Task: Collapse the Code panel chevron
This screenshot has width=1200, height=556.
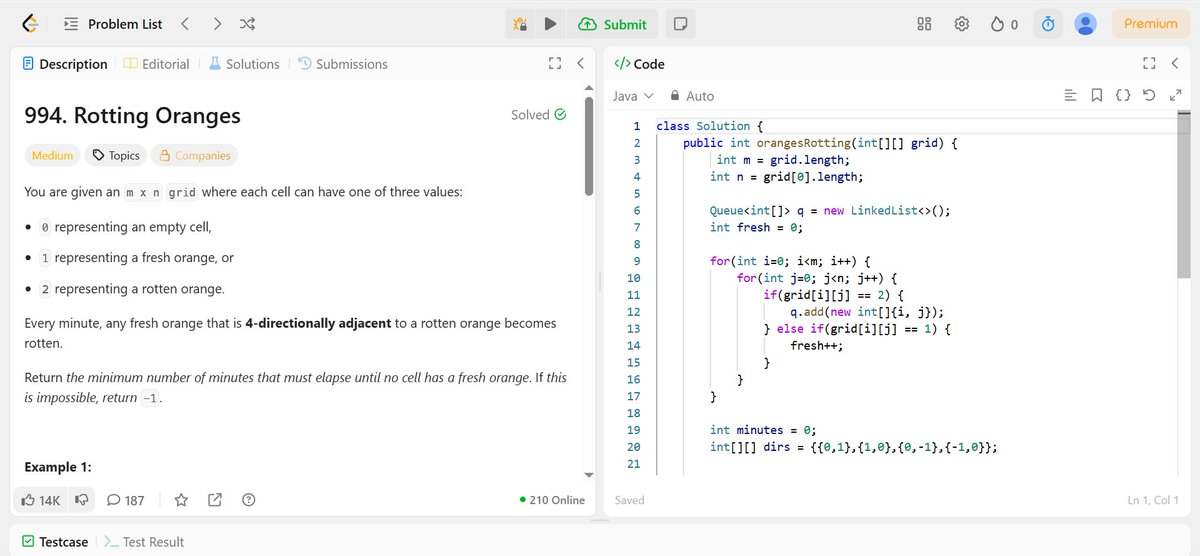Action: [x=1174, y=64]
